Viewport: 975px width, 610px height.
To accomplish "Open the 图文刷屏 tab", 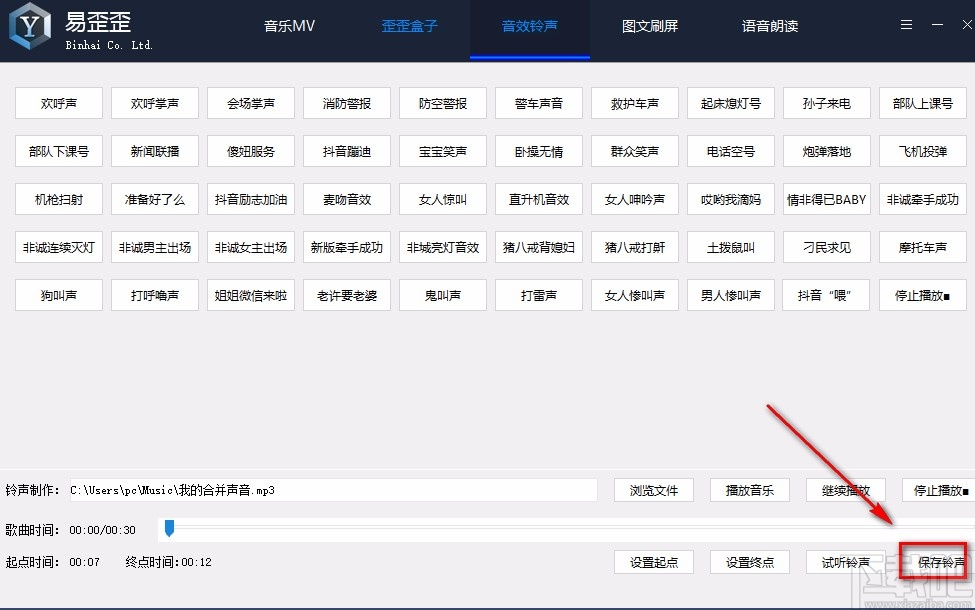I will [649, 27].
